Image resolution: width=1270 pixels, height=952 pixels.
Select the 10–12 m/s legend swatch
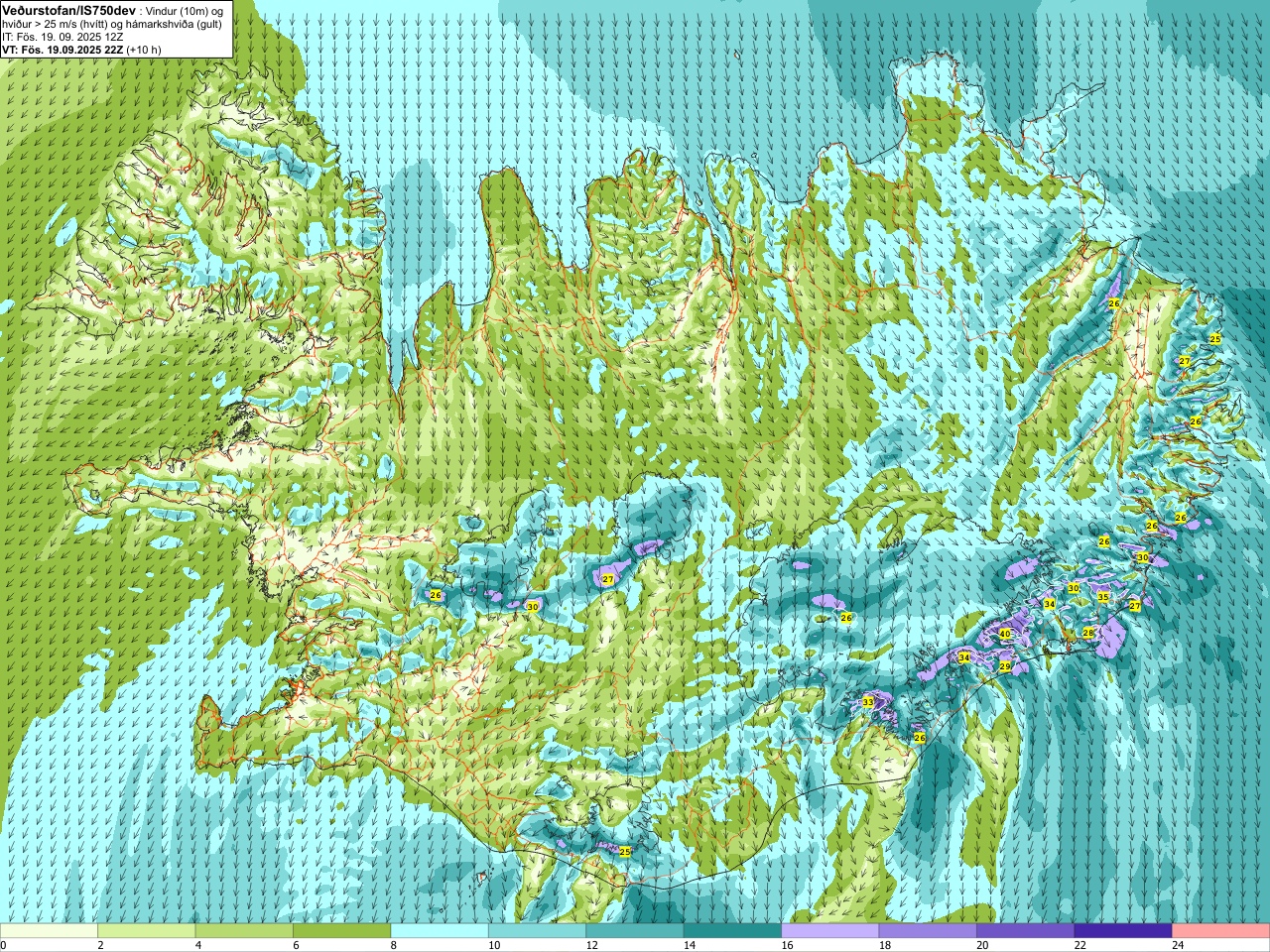(538, 931)
